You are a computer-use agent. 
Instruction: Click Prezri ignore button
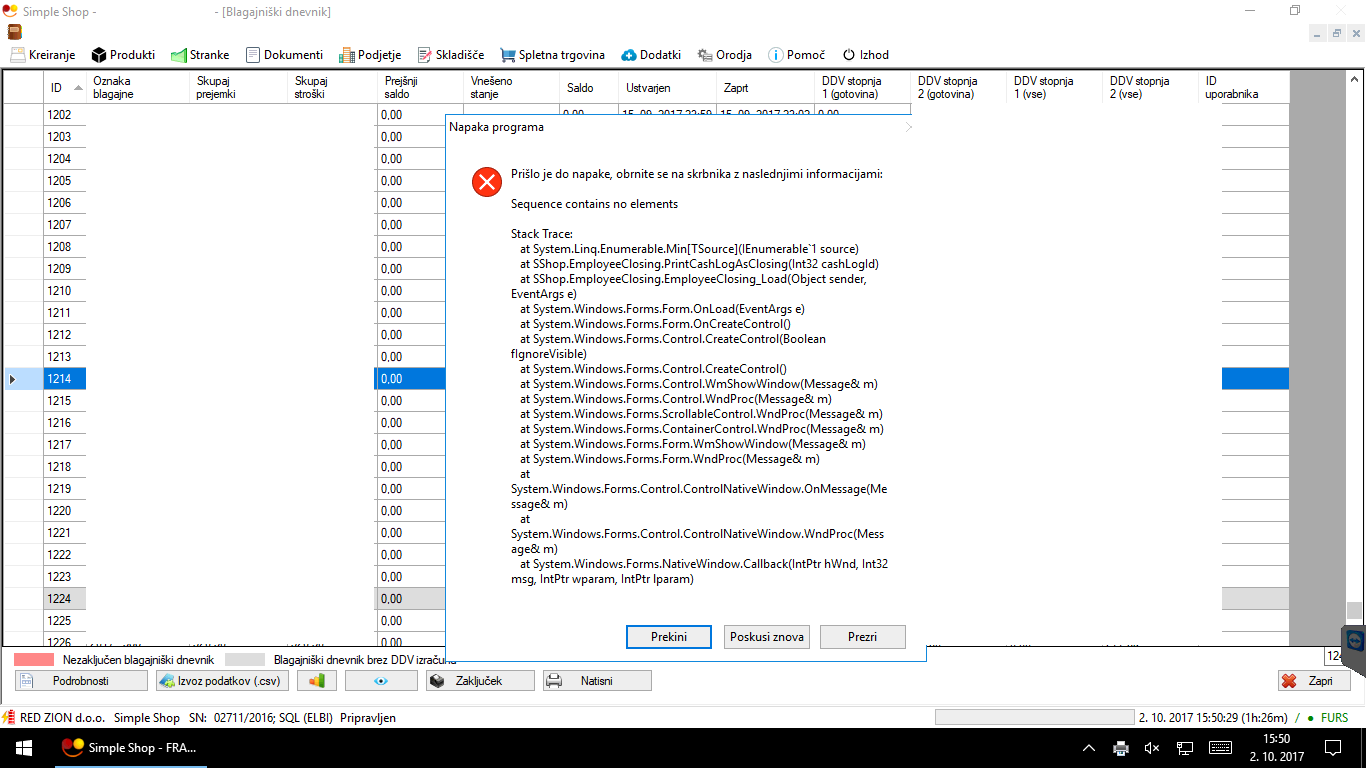tap(862, 637)
